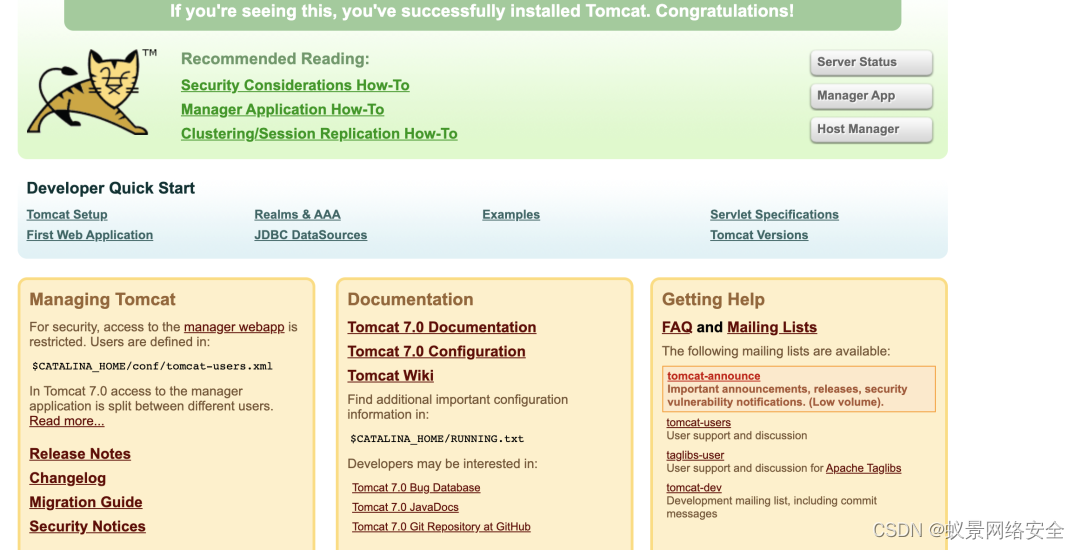Click 'User support and discussion' under tomcat-users

click(736, 436)
